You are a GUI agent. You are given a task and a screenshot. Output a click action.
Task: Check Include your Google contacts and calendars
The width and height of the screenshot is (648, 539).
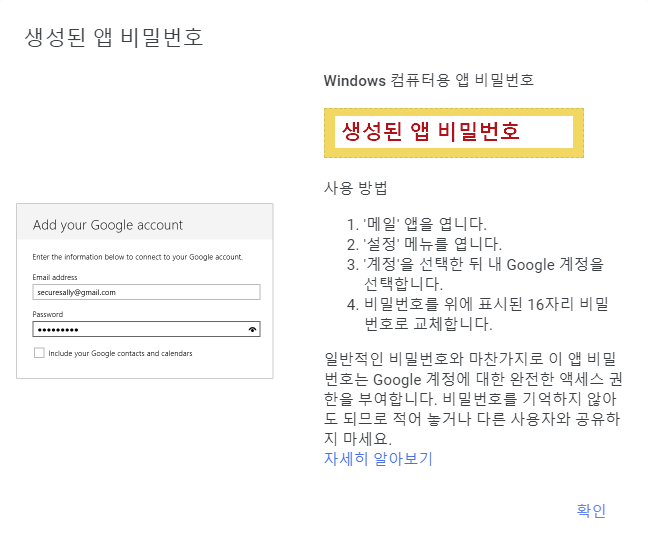[39, 353]
